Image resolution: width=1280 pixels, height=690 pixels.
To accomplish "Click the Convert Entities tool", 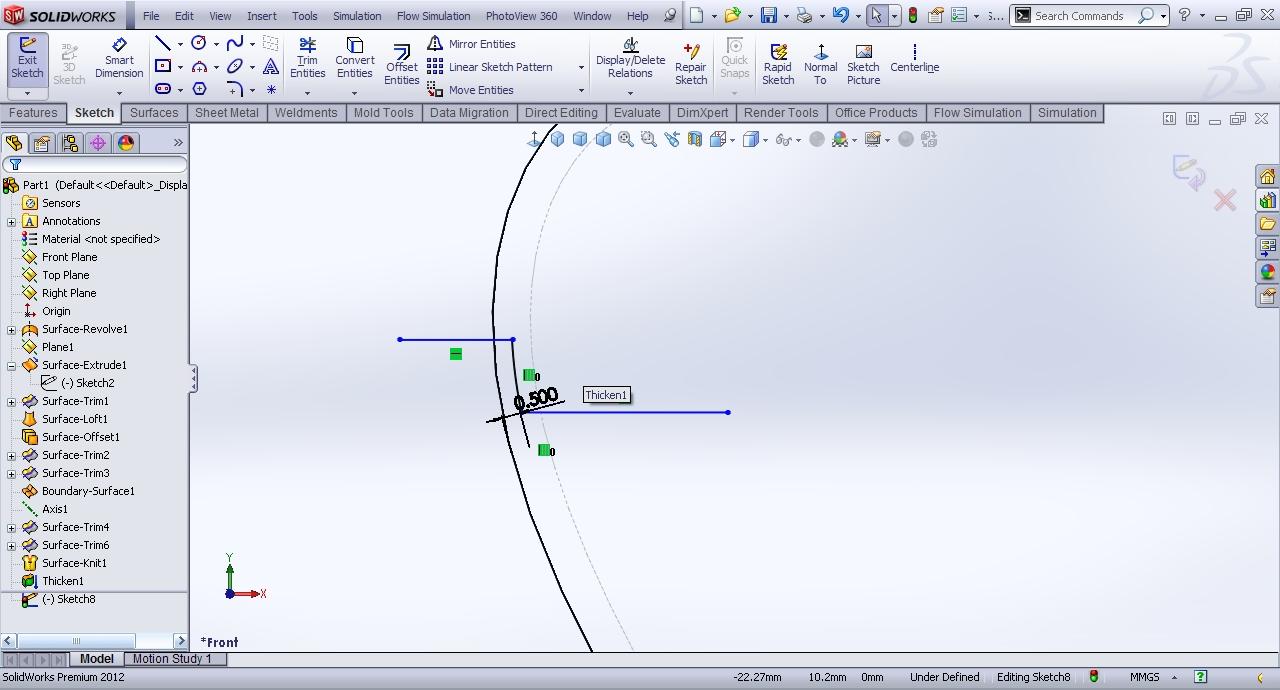I will click(354, 59).
